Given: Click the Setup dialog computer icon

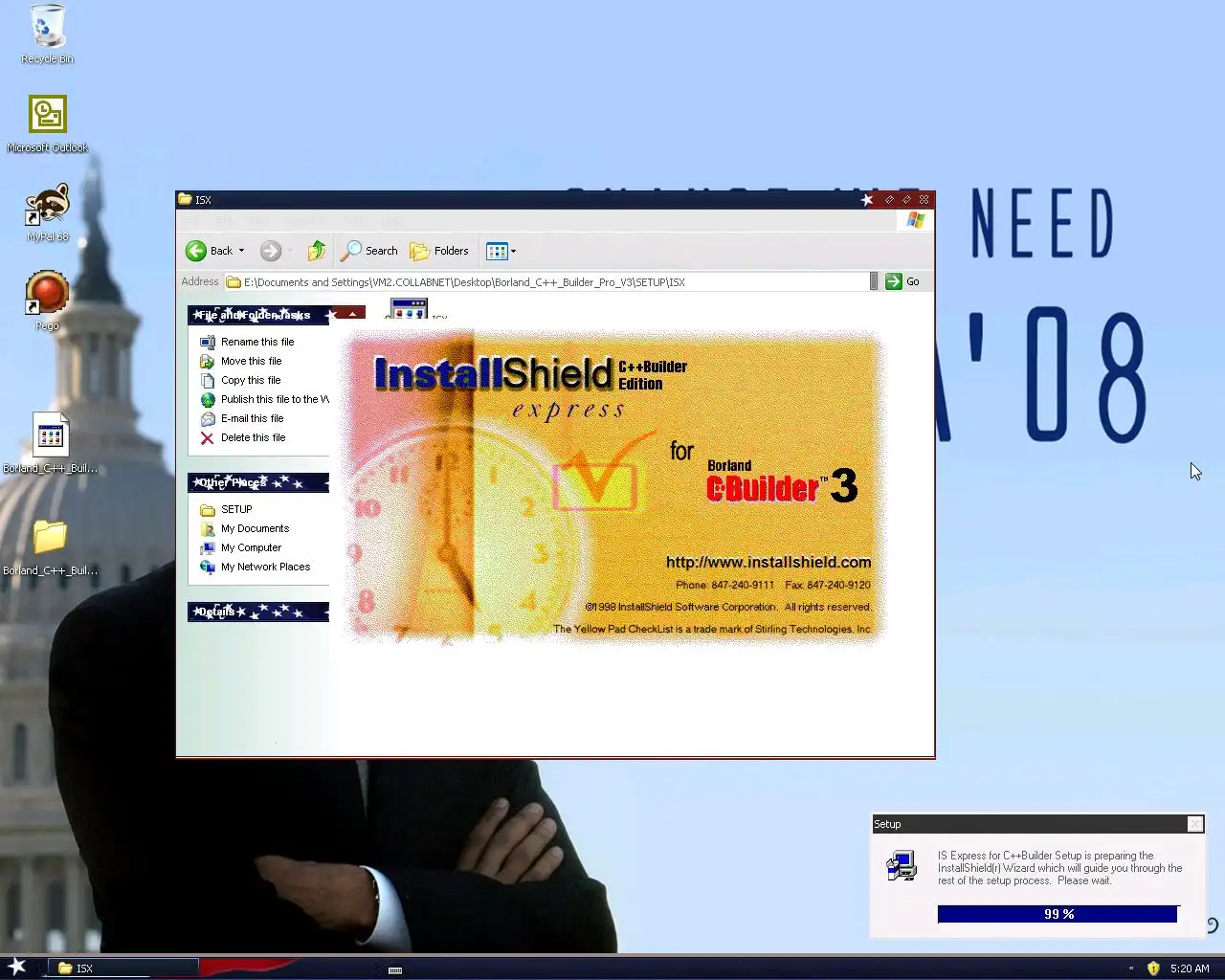Looking at the screenshot, I should (902, 866).
